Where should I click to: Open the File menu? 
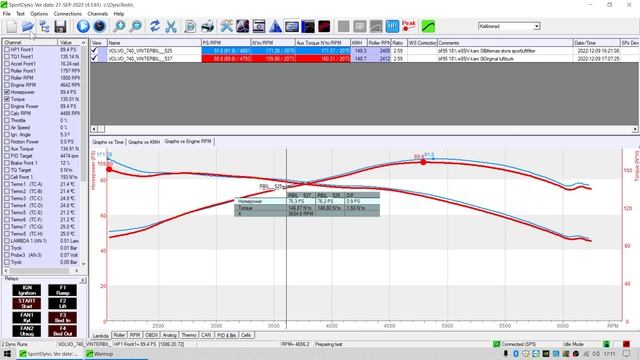click(x=7, y=13)
